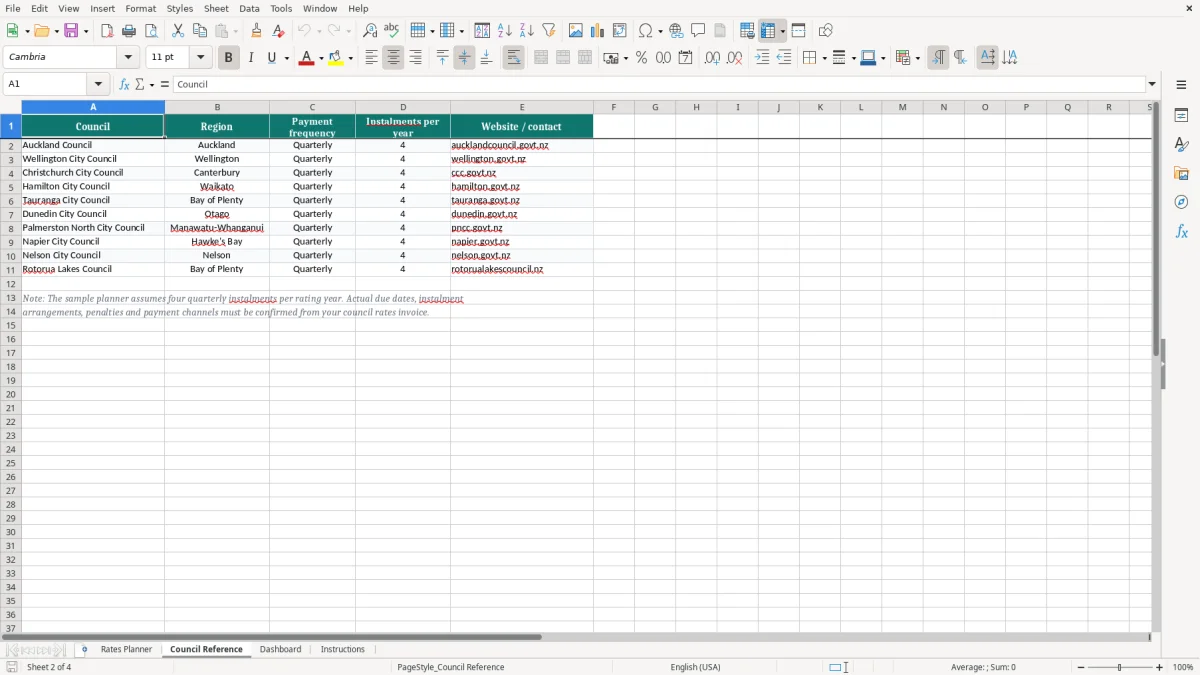Image resolution: width=1200 pixels, height=675 pixels.
Task: Click the Format as Date icon
Action: tap(685, 58)
